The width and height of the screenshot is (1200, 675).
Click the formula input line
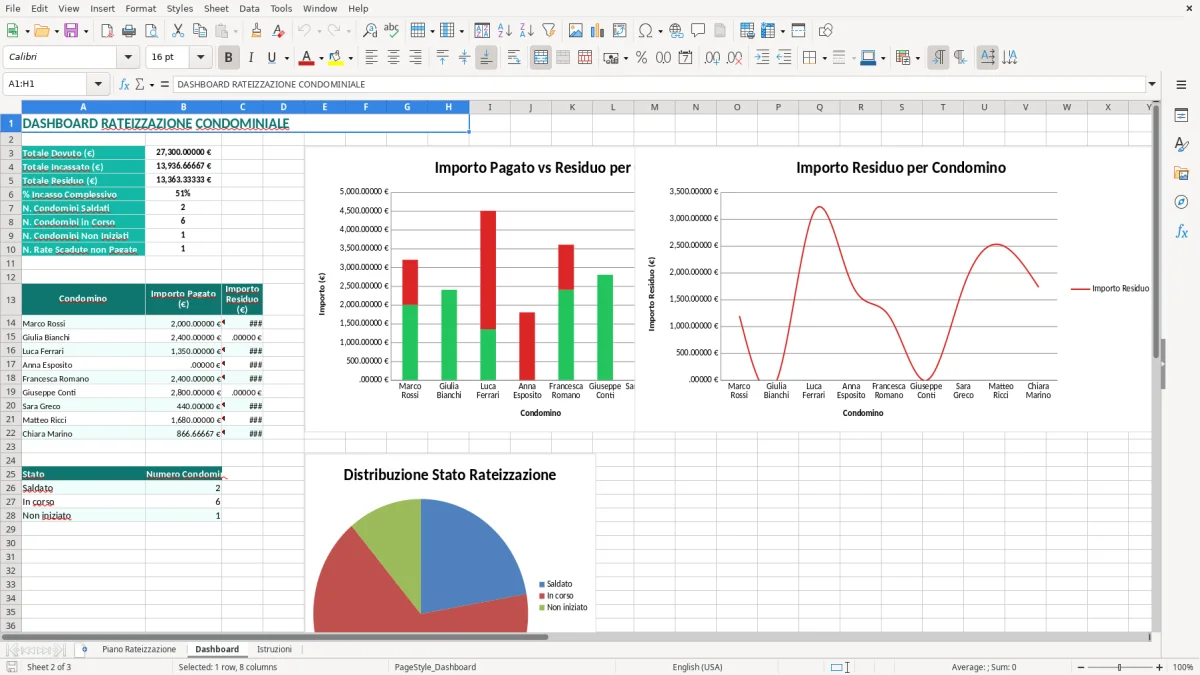pyautogui.click(x=658, y=84)
